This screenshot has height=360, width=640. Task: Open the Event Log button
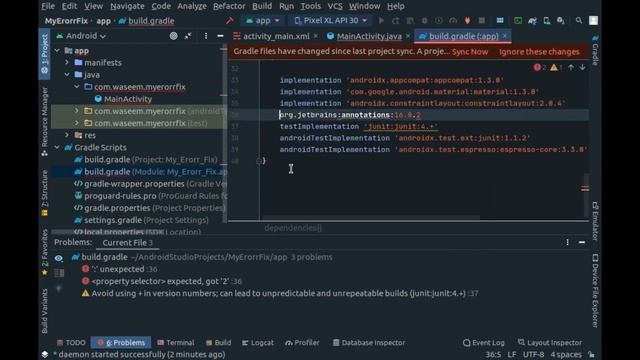click(x=484, y=342)
